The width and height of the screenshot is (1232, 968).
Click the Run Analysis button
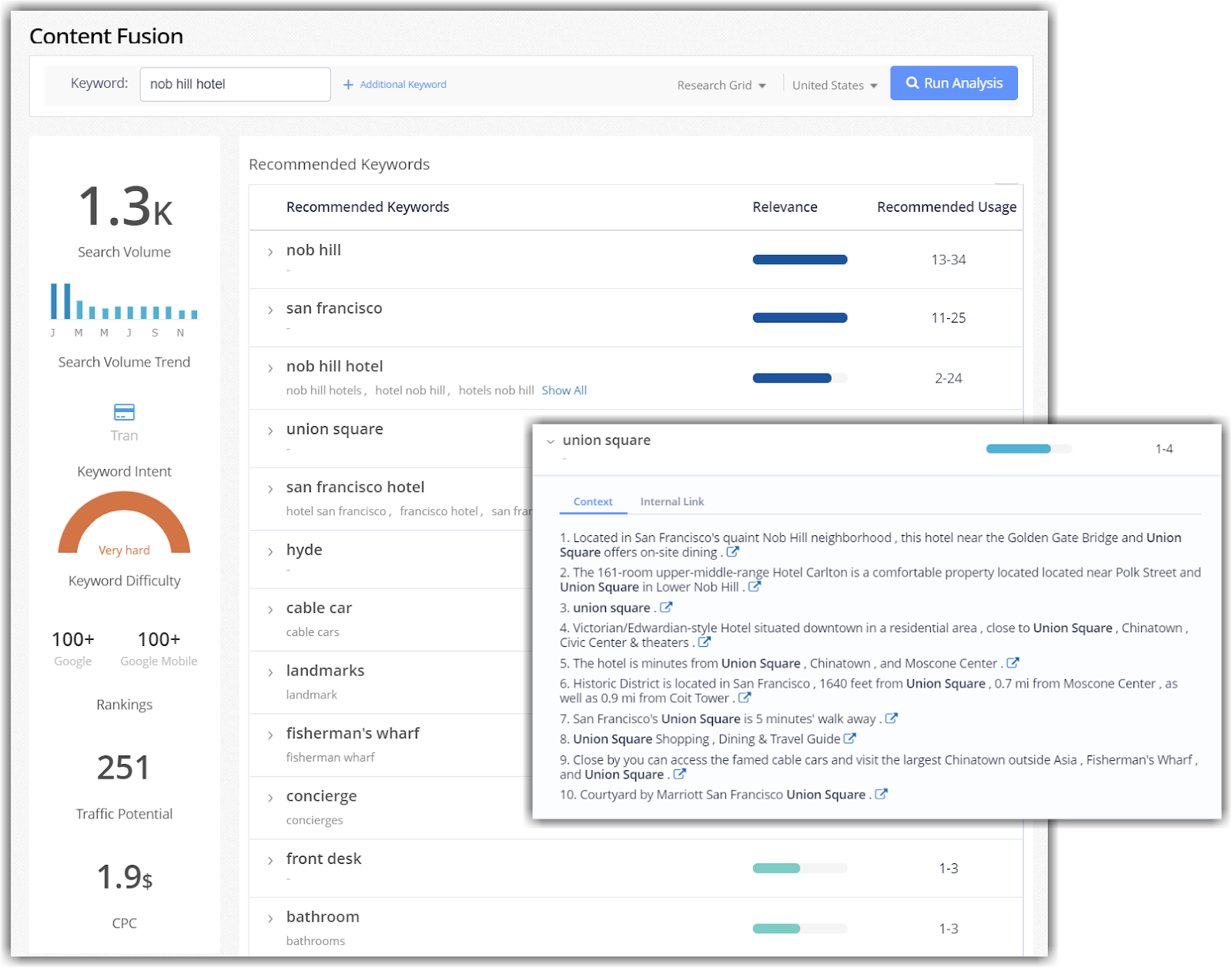tap(954, 82)
